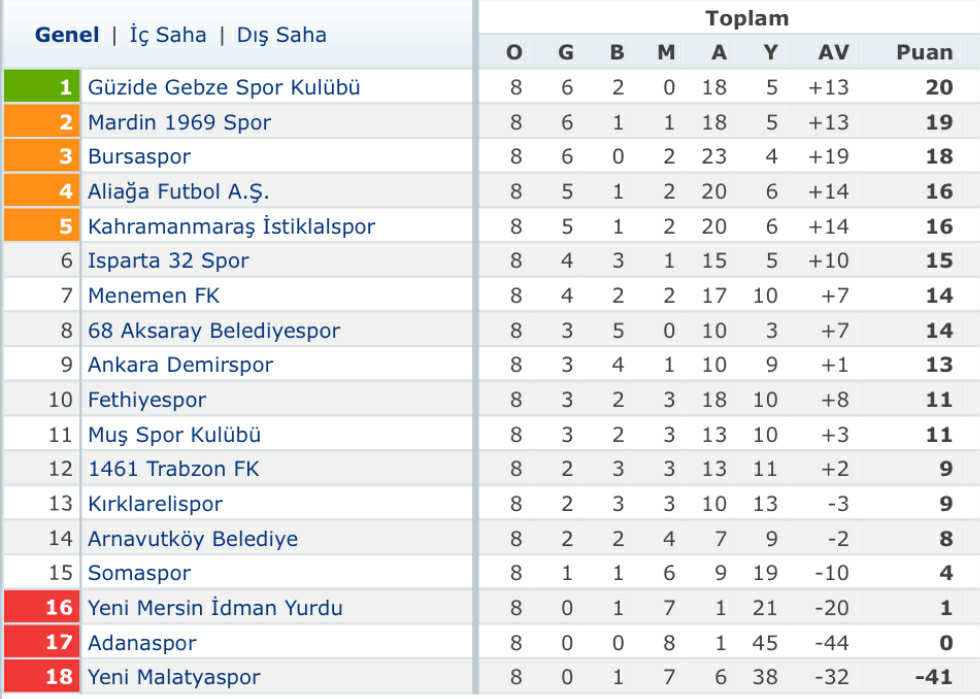The height and width of the screenshot is (699, 980).
Task: Click the Mardin 1969 Spor link
Action: click(x=179, y=122)
